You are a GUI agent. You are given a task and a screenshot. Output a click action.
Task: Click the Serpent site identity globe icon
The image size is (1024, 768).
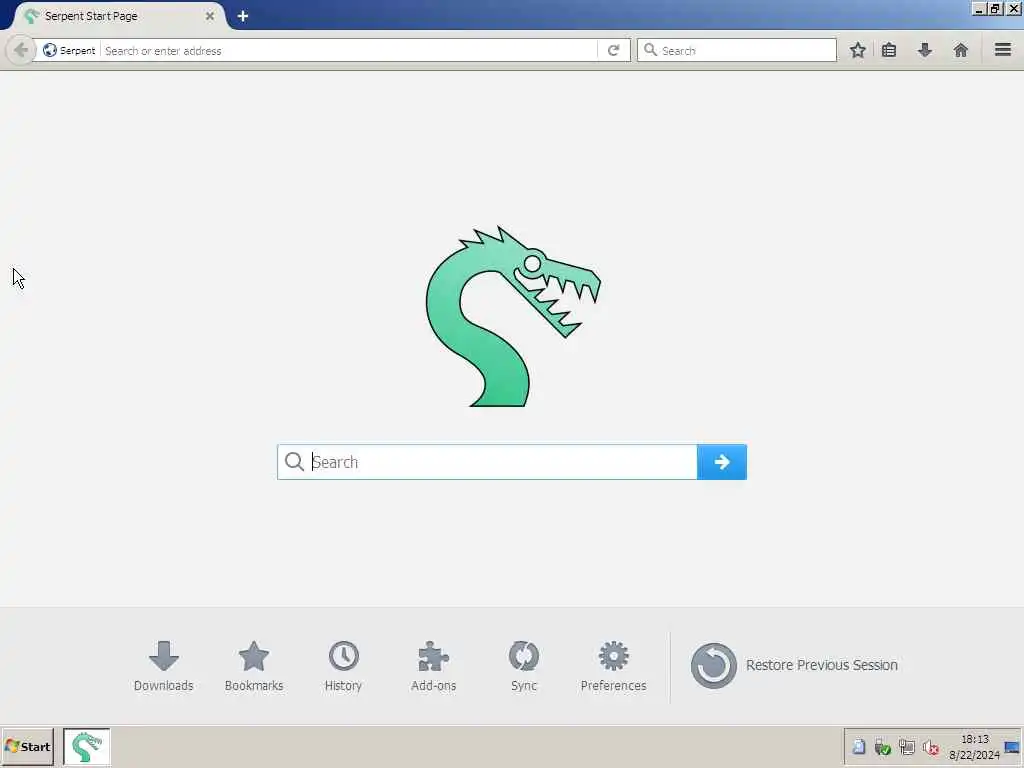click(50, 50)
